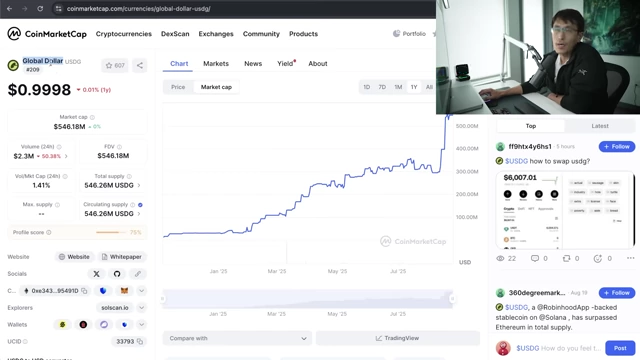Open more options on ff9htx4y6hs1 post
The height and width of the screenshot is (360, 640).
(x=631, y=258)
